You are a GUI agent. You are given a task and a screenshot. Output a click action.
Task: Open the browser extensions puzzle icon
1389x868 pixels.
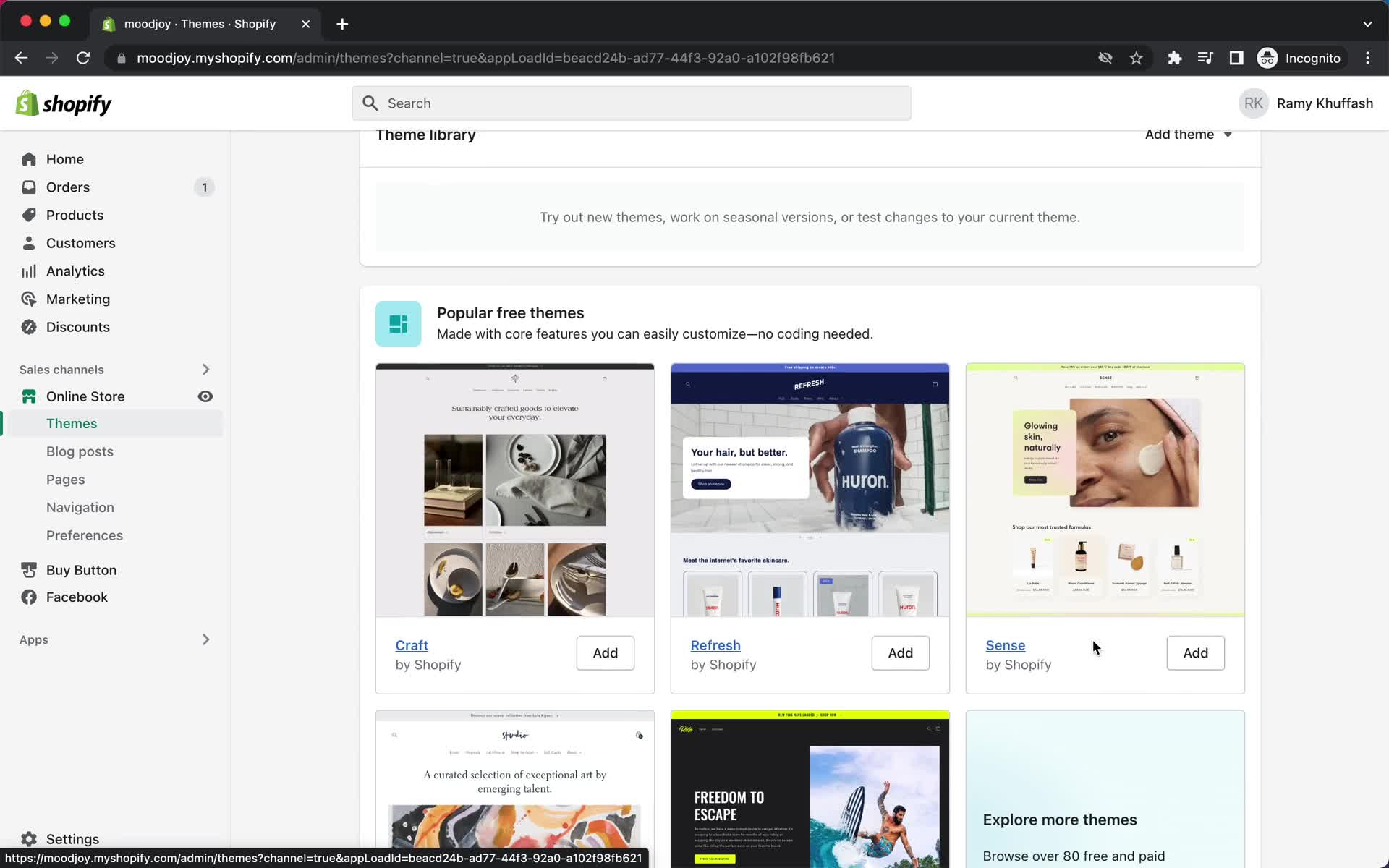[x=1174, y=58]
